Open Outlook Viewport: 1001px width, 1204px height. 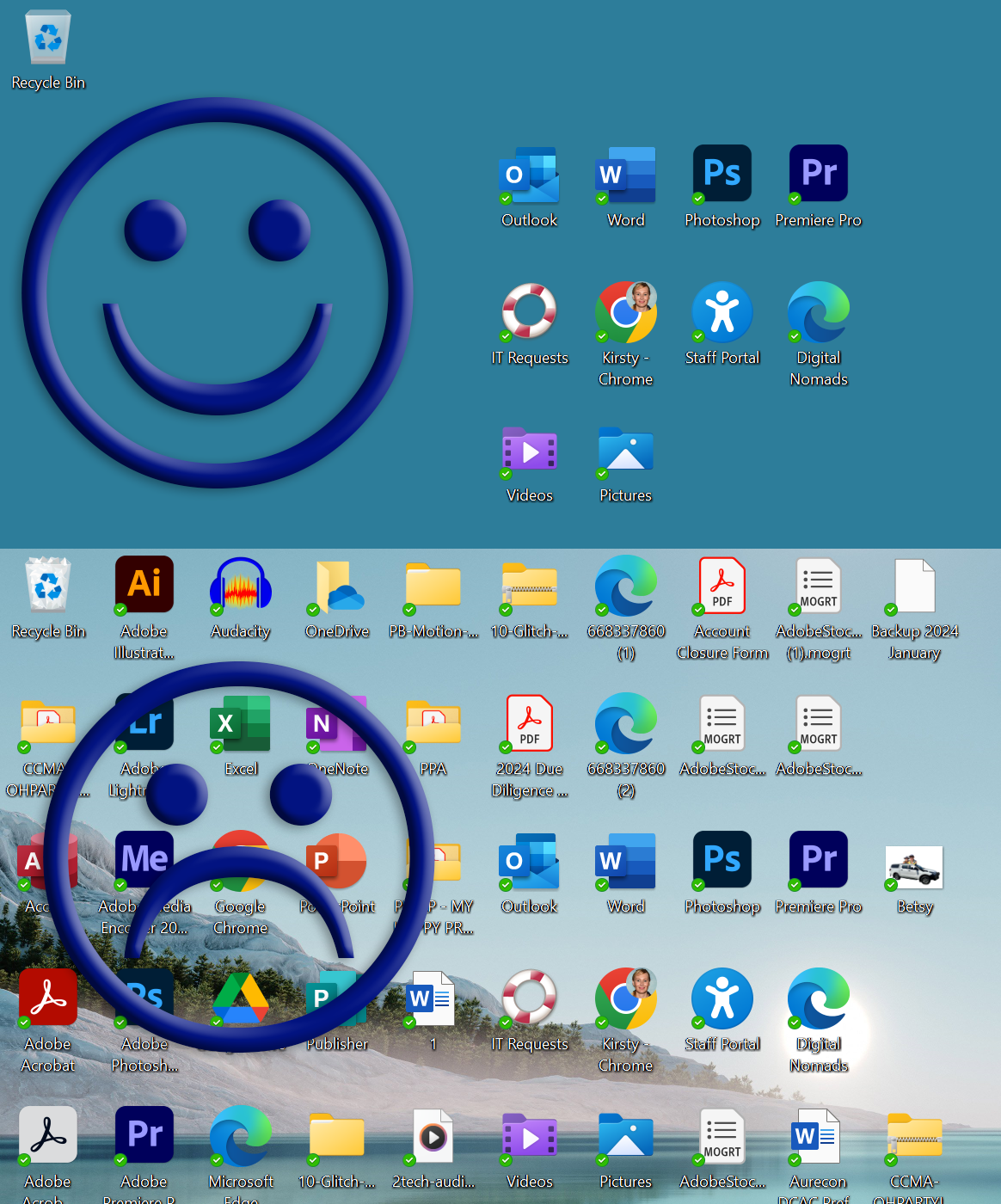(528, 173)
